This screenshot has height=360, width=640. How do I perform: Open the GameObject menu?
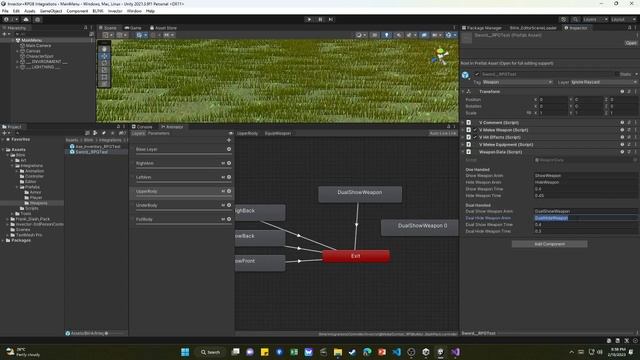[51, 11]
